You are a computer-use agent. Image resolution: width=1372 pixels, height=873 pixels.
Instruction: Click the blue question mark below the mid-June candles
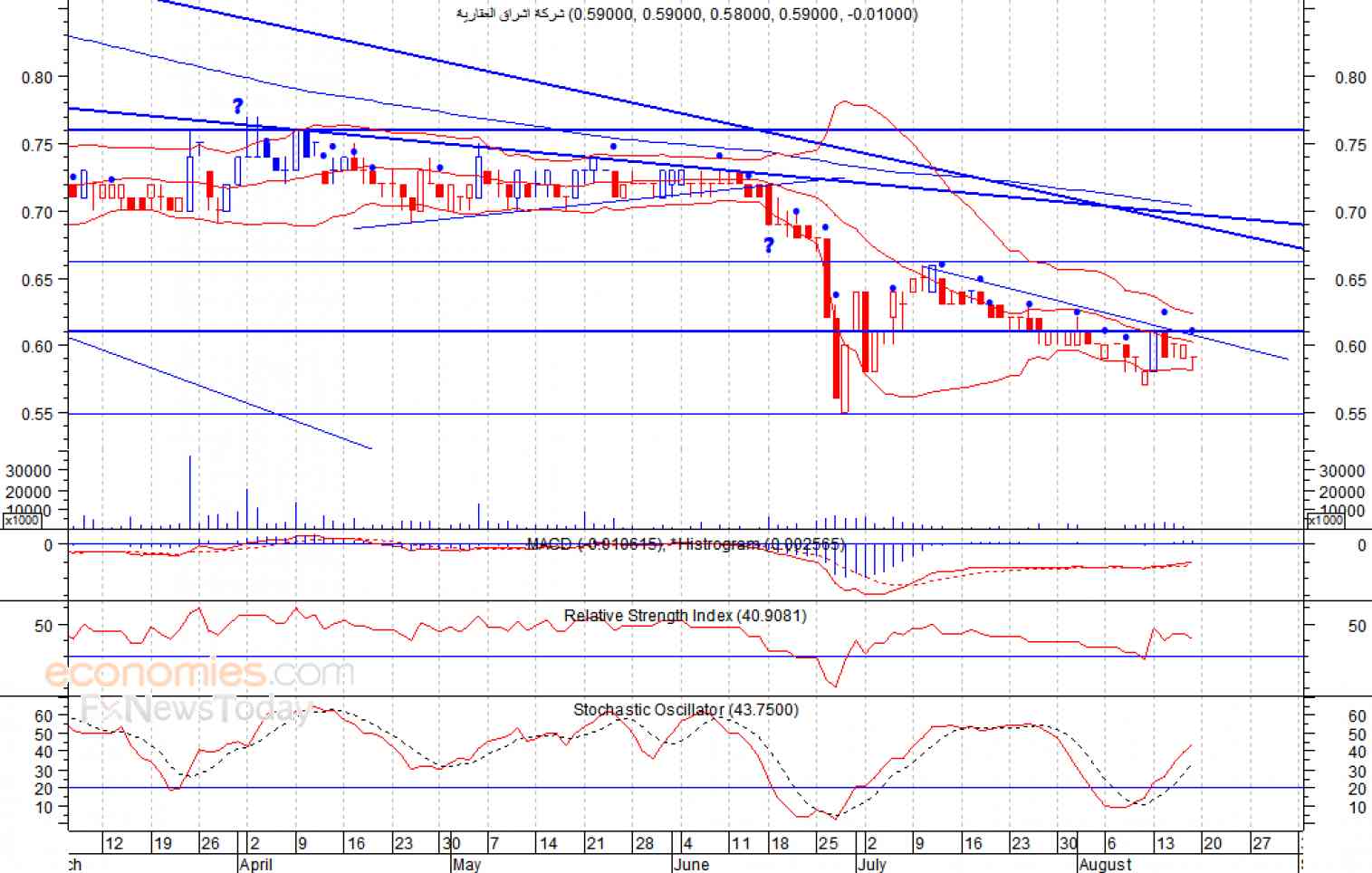pyautogui.click(x=769, y=245)
